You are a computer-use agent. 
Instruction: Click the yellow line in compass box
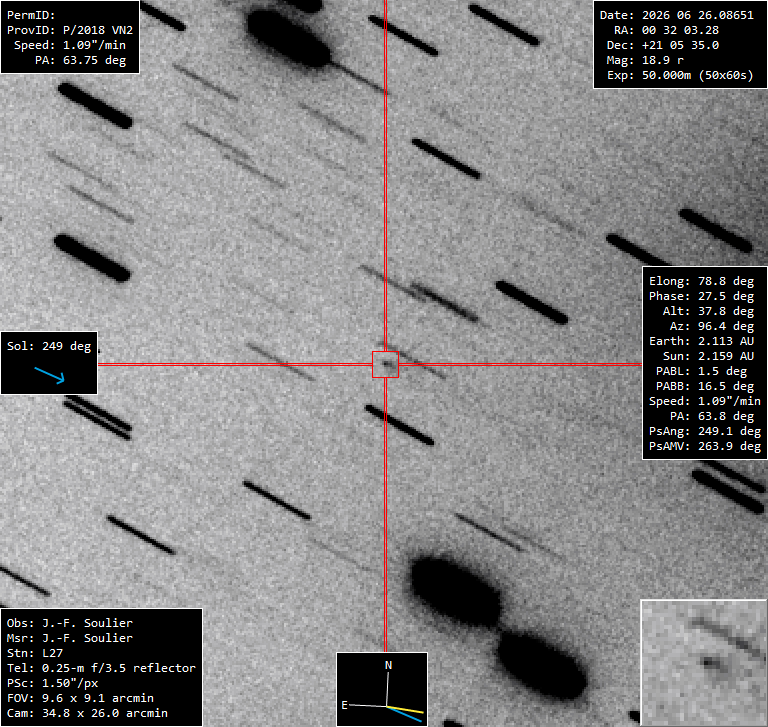point(405,709)
